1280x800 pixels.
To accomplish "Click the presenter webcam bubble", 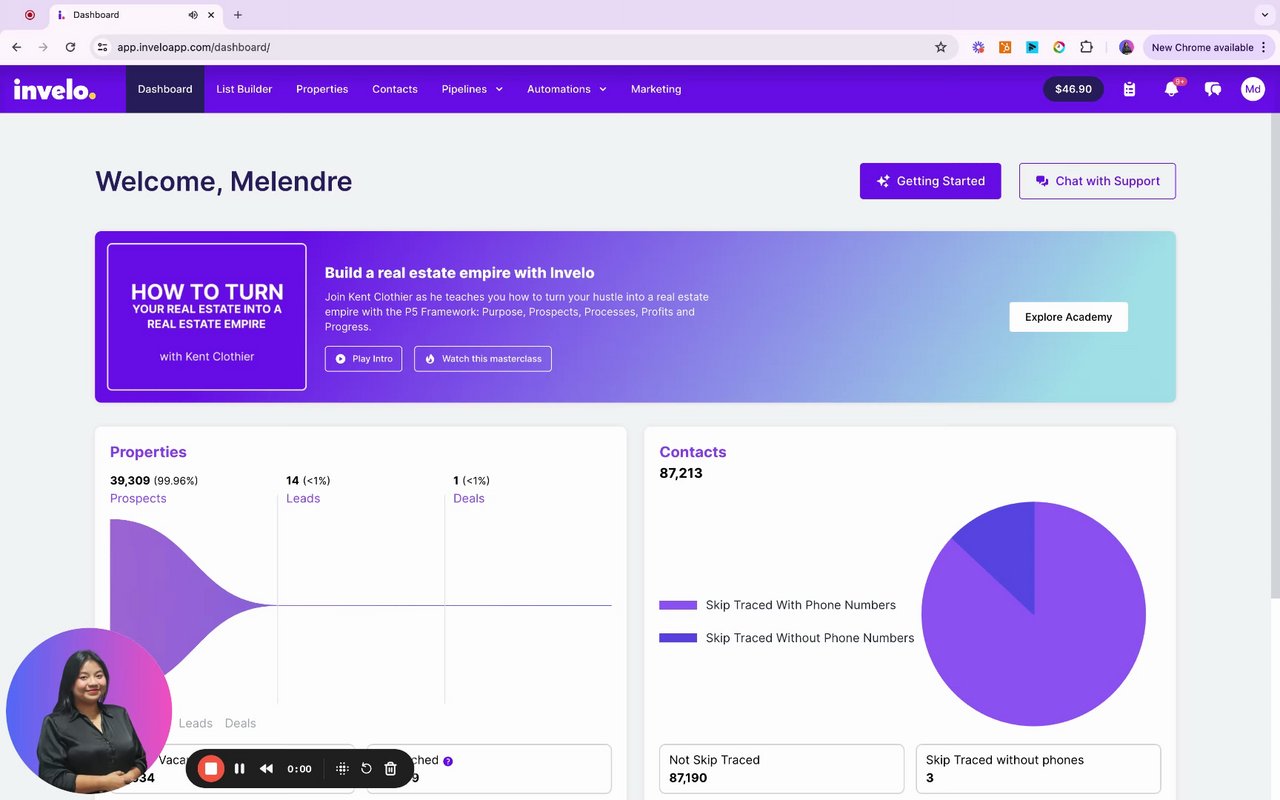I will (88, 712).
